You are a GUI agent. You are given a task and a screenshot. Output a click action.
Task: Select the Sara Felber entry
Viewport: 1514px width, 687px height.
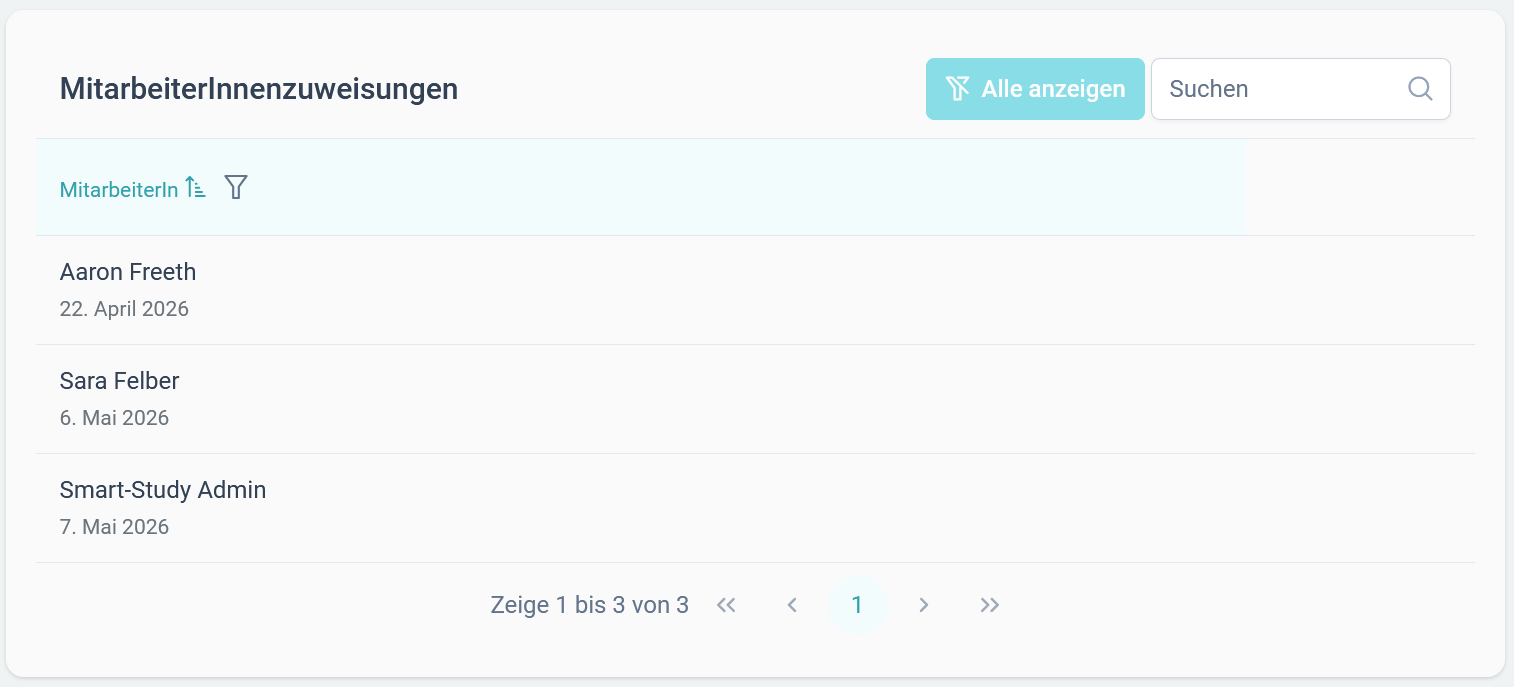755,399
